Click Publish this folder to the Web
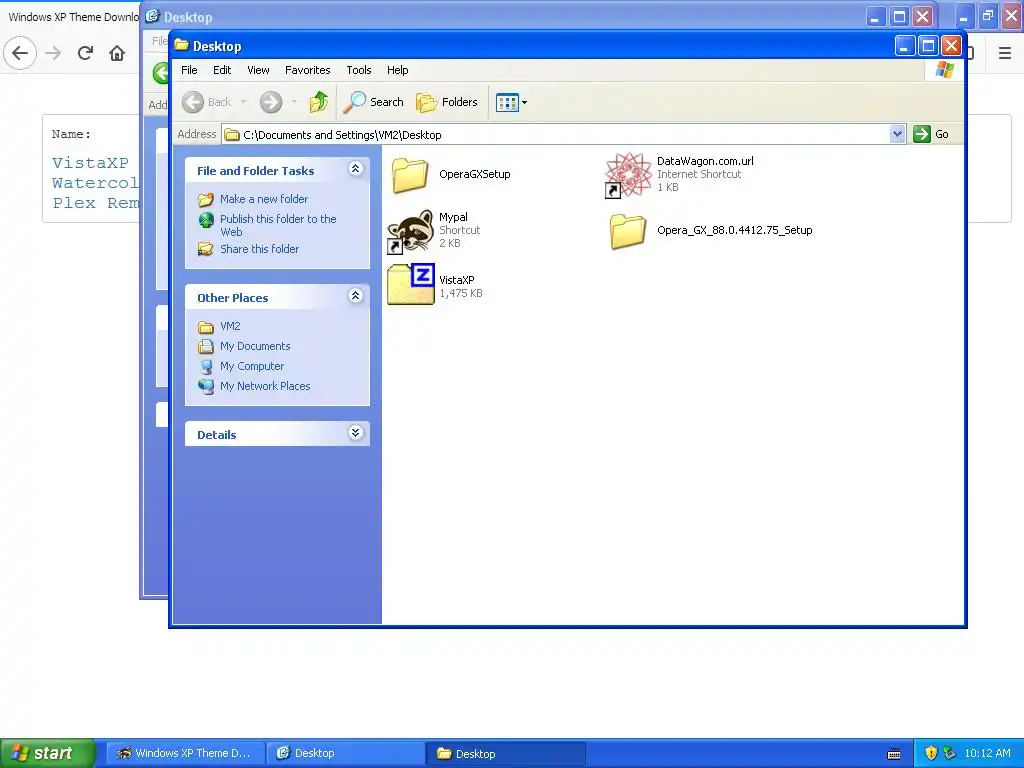 278,225
